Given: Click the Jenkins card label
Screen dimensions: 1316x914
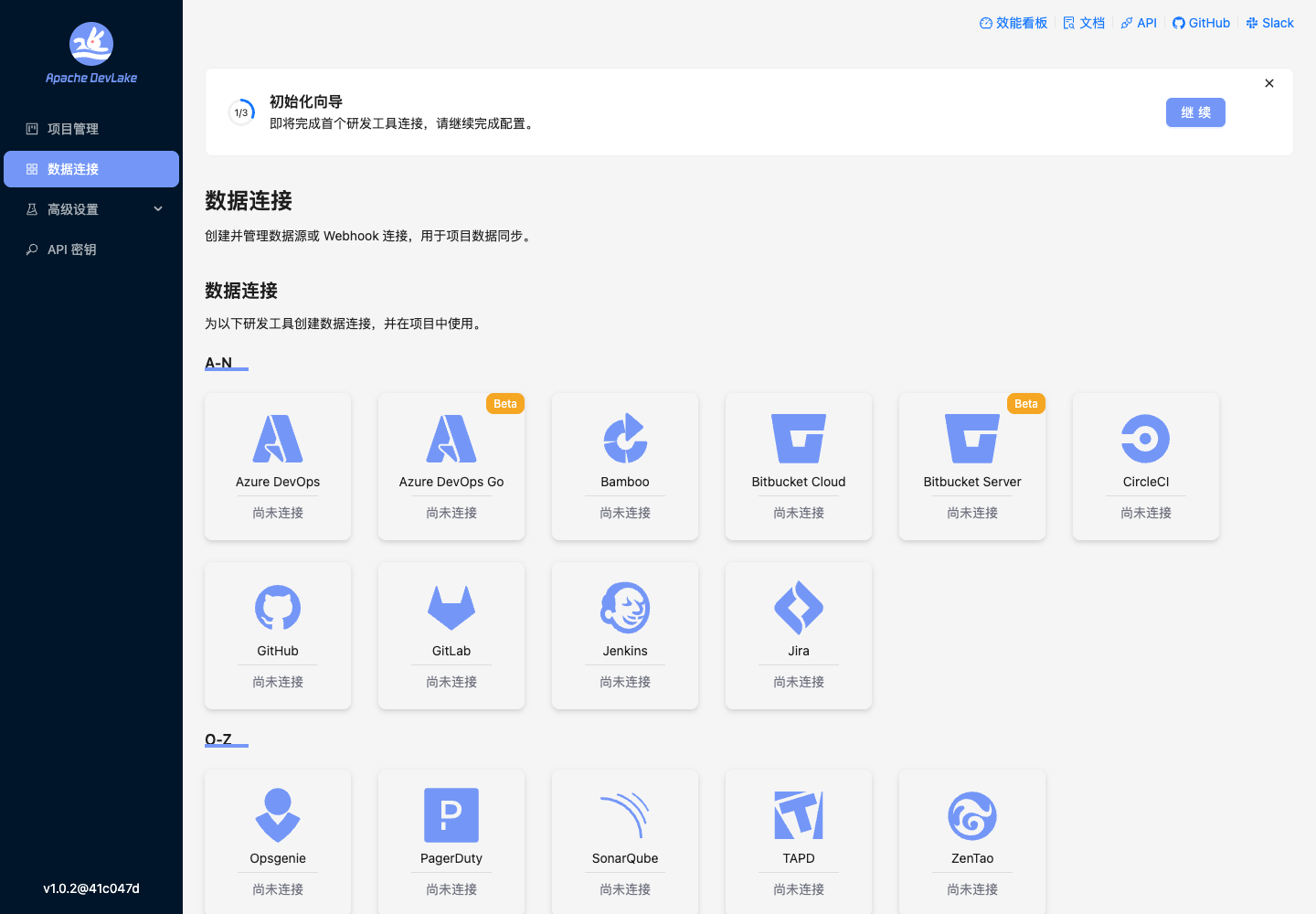Looking at the screenshot, I should point(625,651).
